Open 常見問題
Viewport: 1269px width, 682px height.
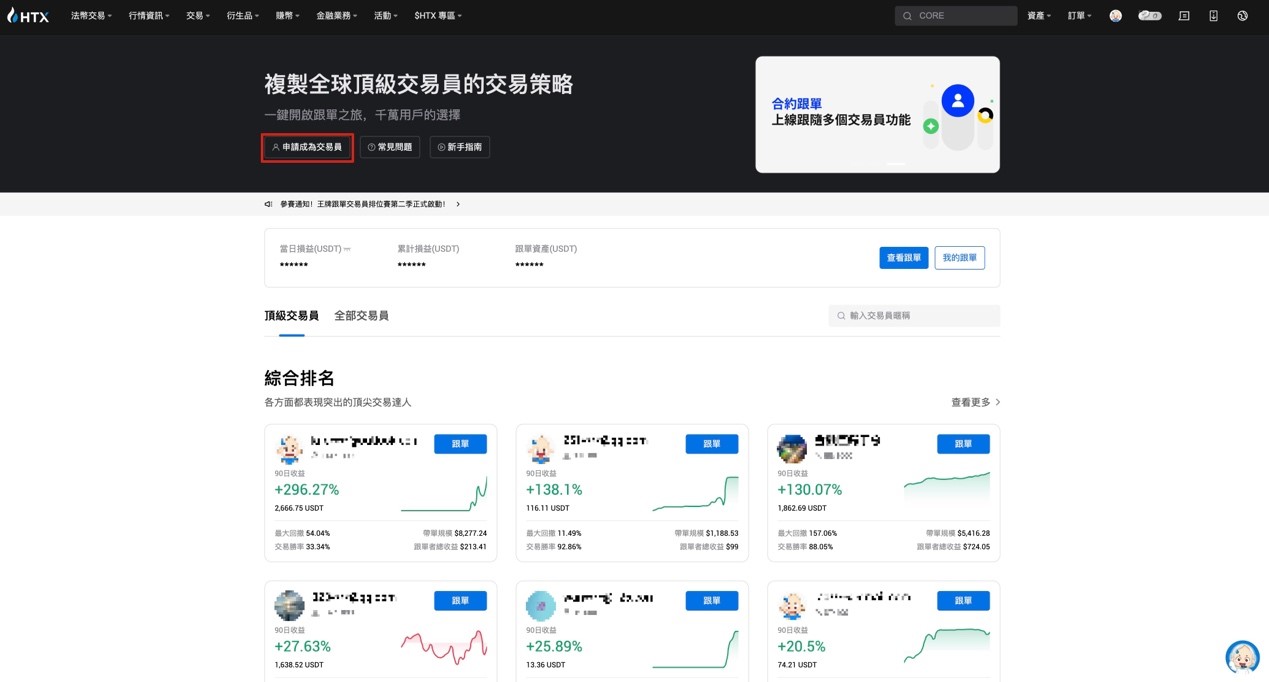(x=390, y=147)
